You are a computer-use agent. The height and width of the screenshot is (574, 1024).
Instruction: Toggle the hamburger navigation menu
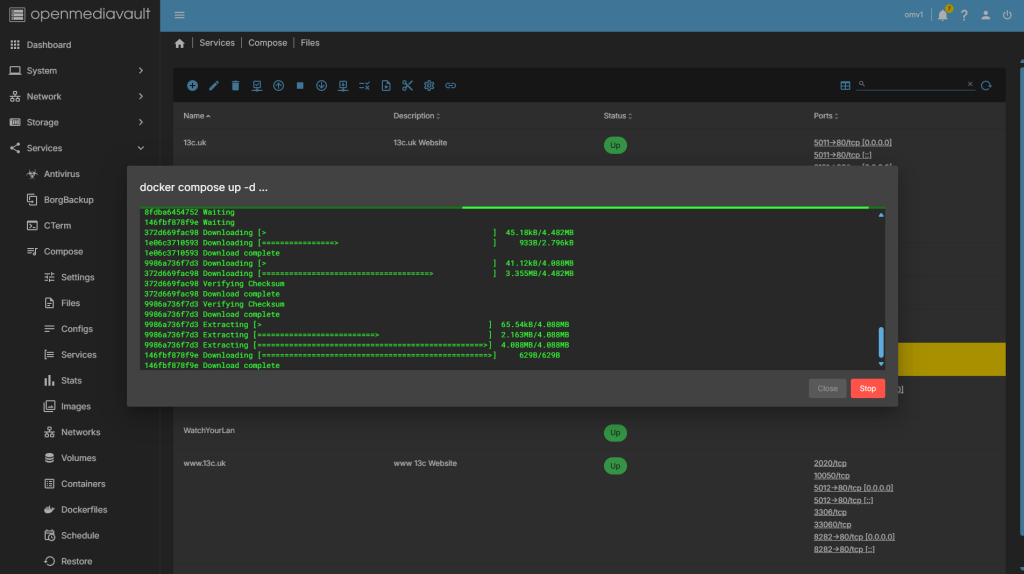[x=180, y=15]
